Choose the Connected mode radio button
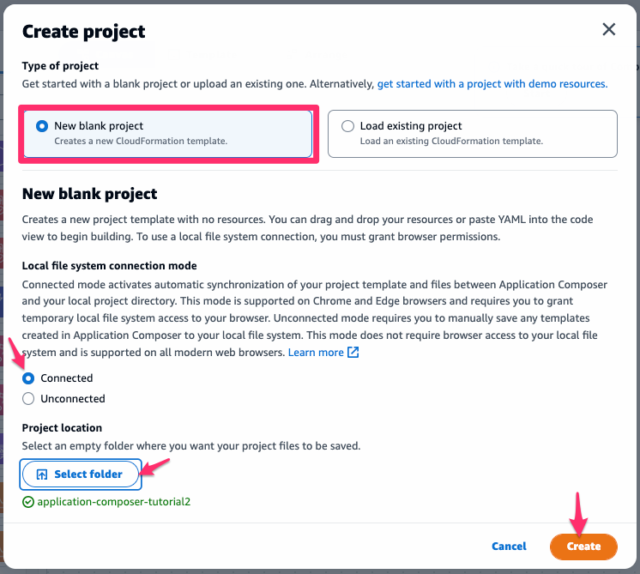The height and width of the screenshot is (574, 640). tap(28, 378)
